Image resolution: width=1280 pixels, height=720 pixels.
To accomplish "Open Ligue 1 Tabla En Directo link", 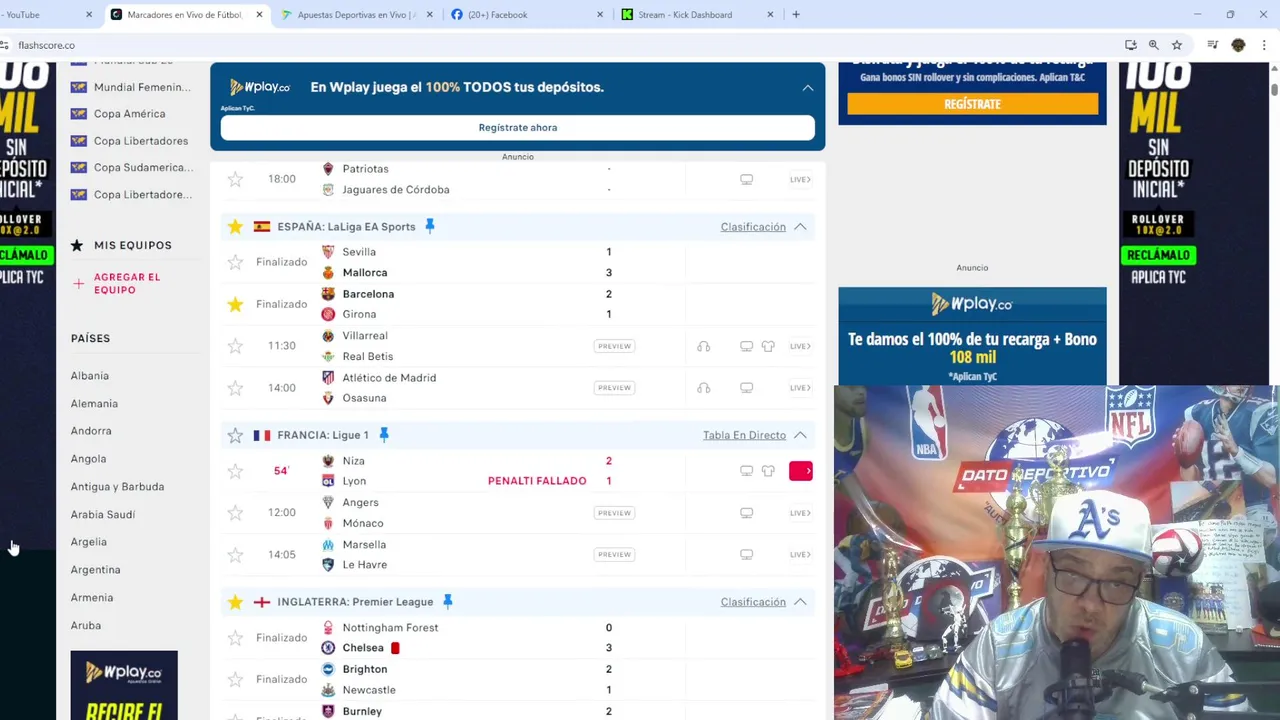I will (x=744, y=435).
